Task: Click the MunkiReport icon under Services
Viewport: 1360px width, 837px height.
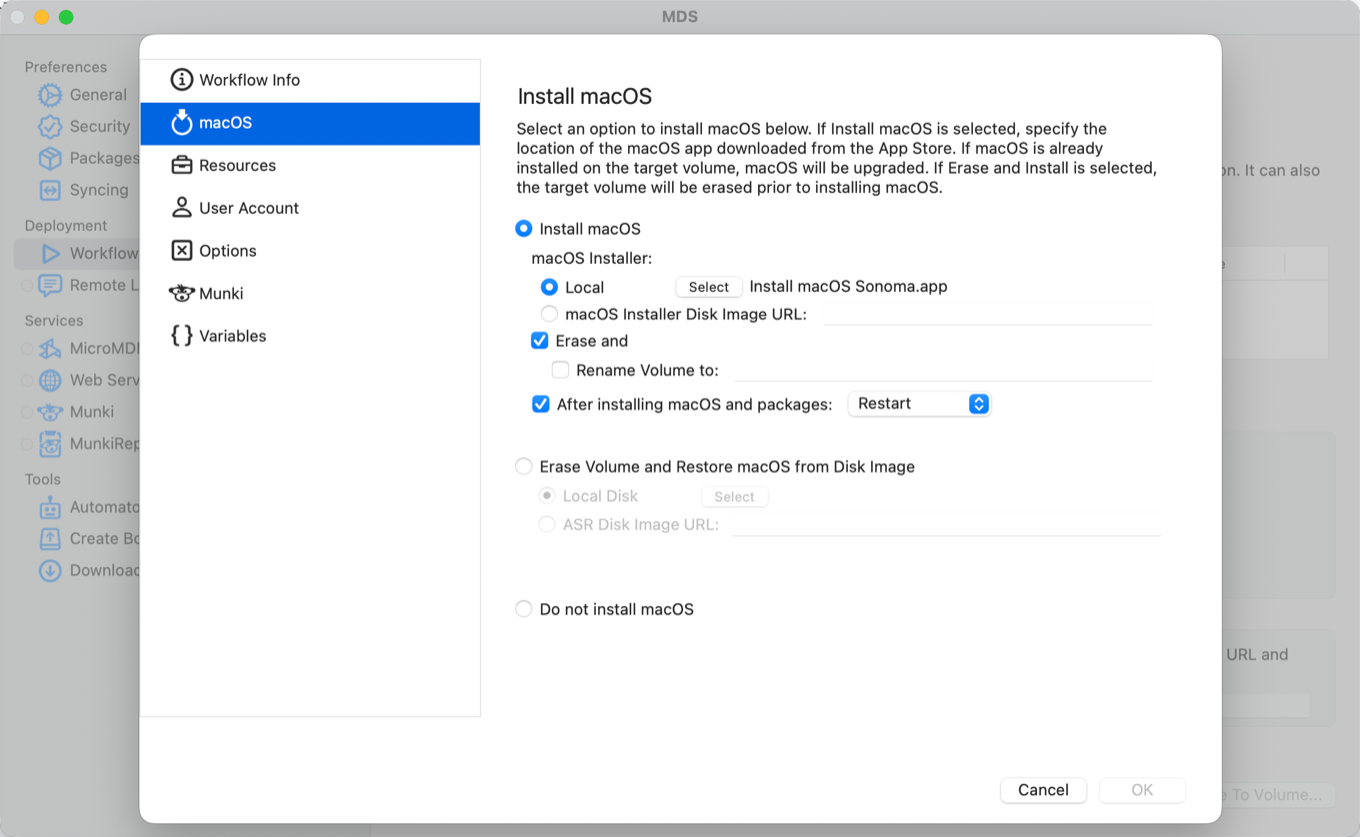Action: [50, 443]
